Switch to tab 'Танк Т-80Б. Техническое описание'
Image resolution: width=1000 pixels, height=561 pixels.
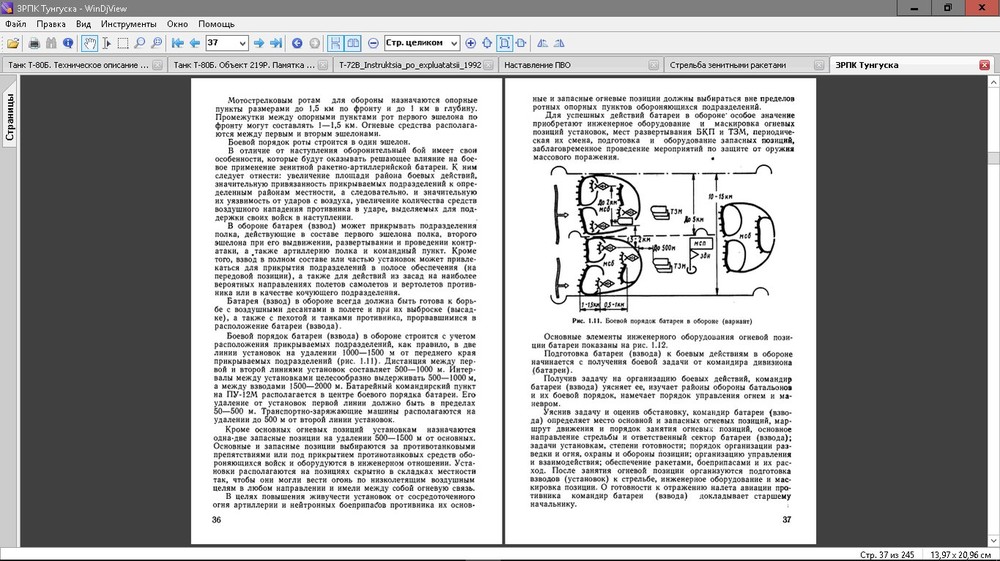click(78, 65)
